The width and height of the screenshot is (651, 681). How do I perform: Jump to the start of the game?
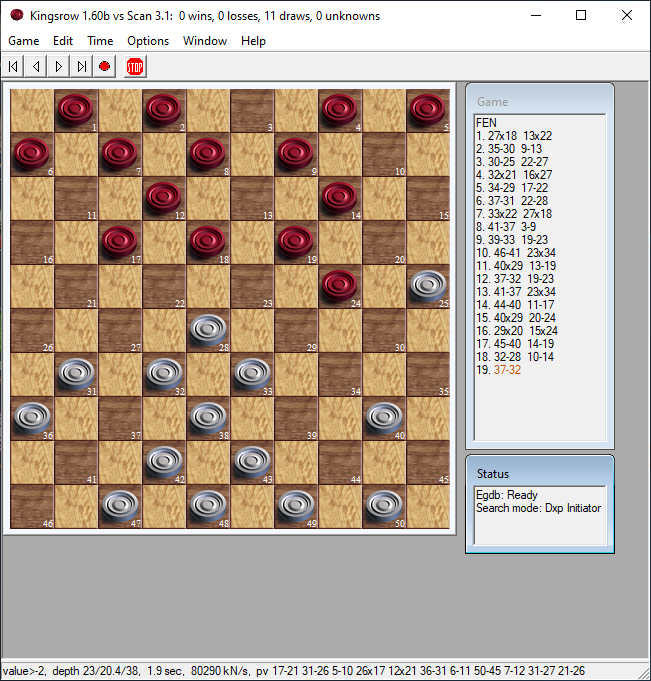click(x=14, y=66)
